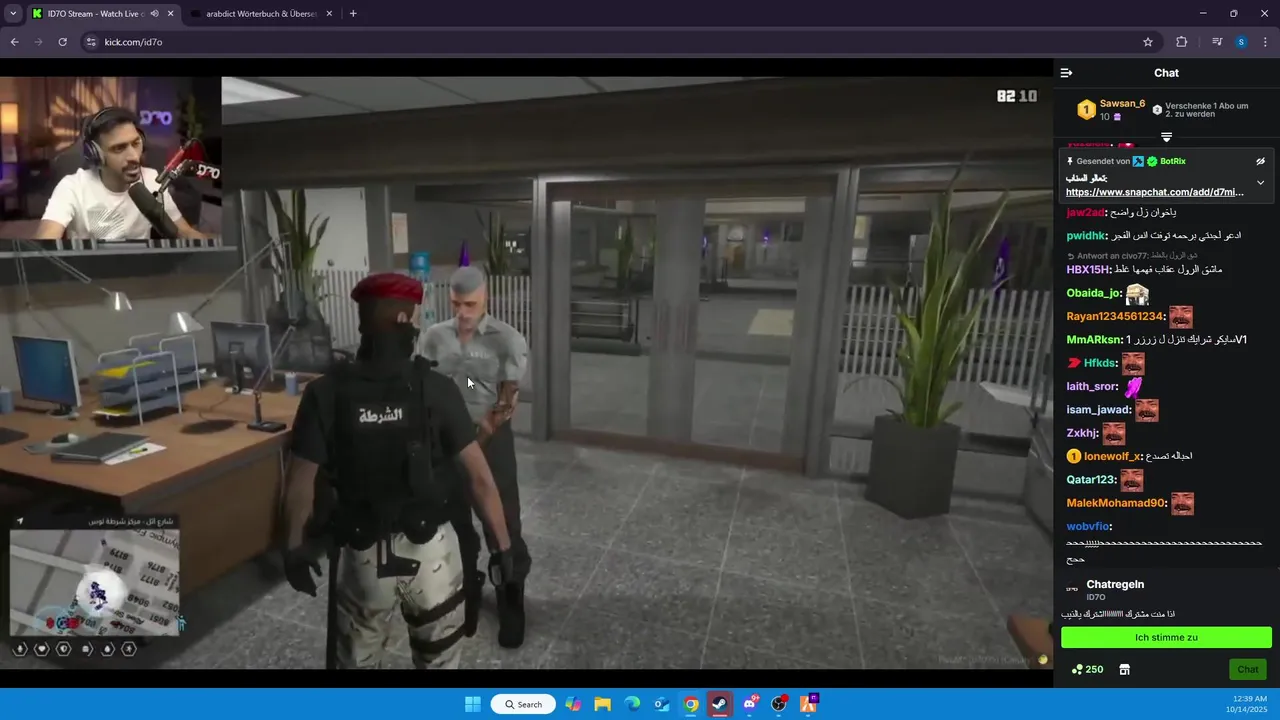
Task: Click username wobvfio in chat
Action: 1089,526
